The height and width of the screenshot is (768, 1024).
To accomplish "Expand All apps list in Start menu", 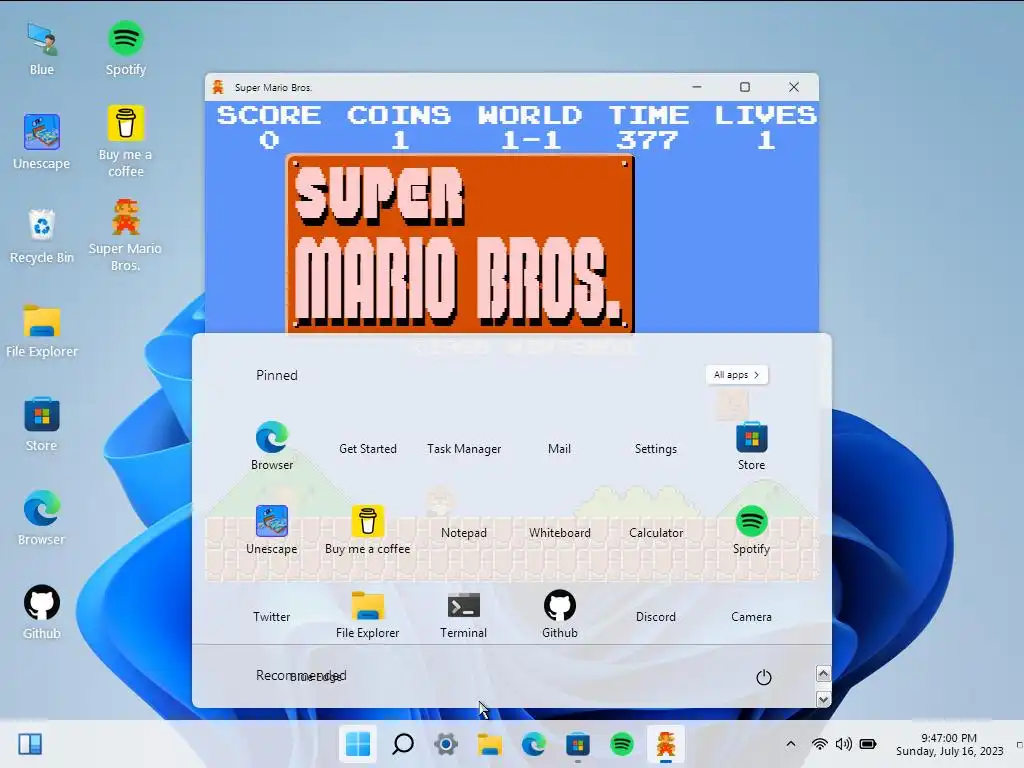I will pos(737,375).
